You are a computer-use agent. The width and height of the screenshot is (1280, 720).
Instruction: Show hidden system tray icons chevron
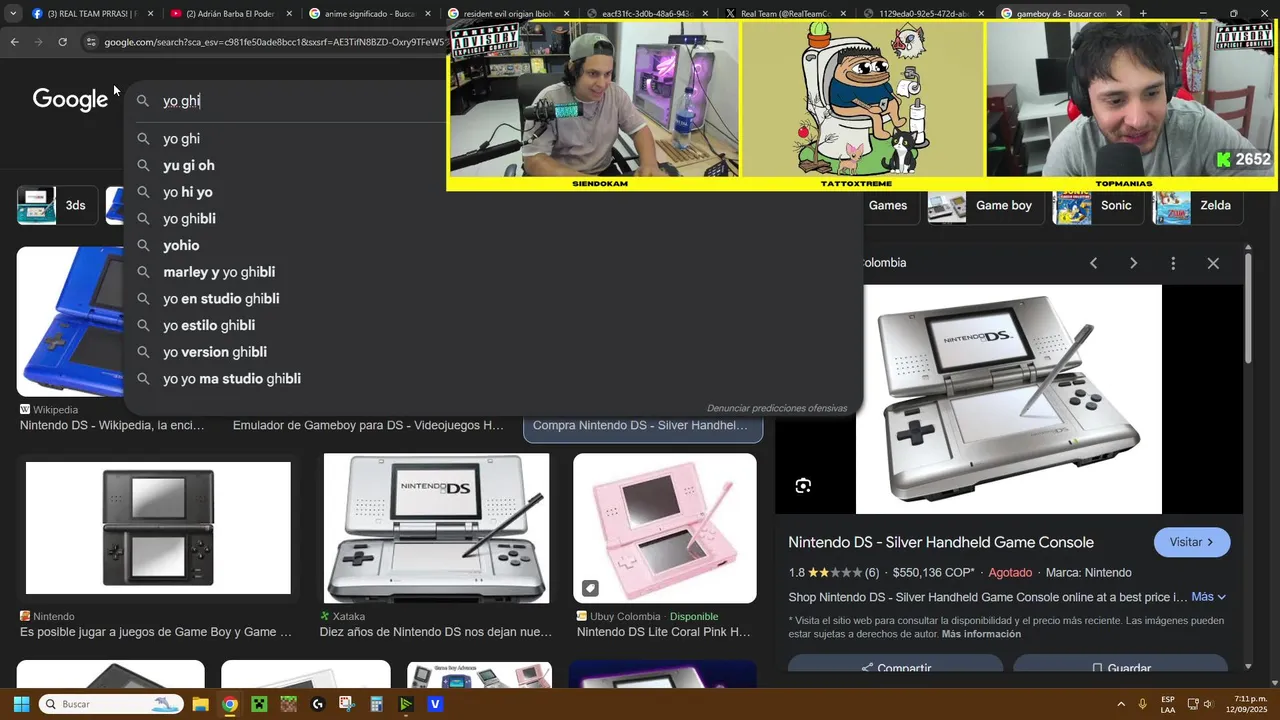[1121, 704]
